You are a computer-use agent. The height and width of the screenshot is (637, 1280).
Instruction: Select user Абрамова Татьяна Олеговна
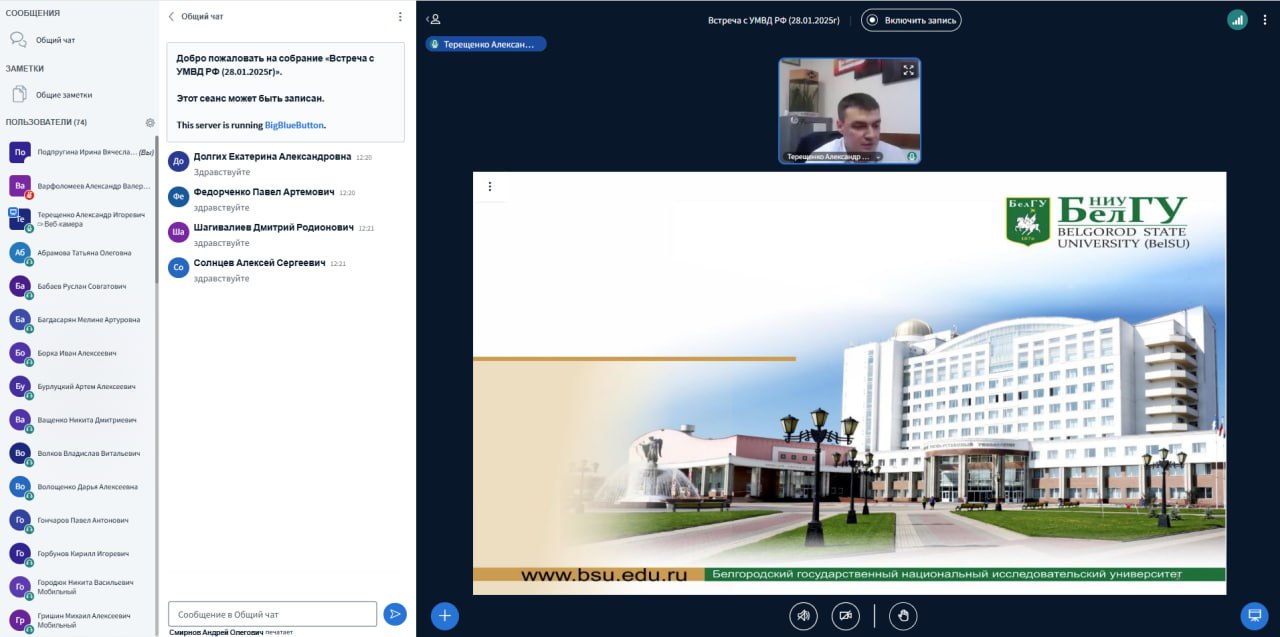click(80, 253)
